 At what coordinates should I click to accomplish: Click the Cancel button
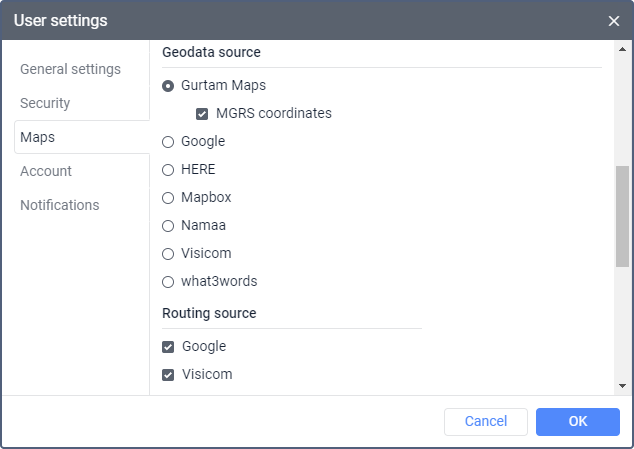486,422
